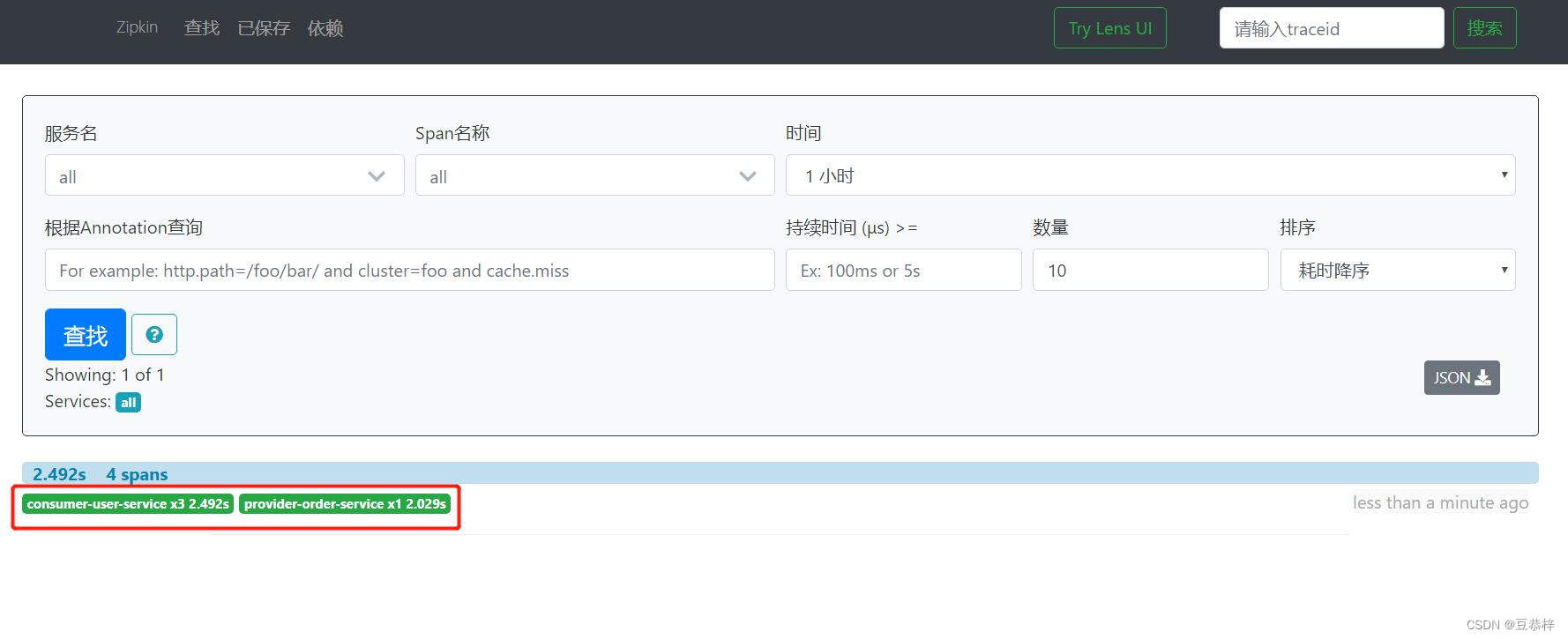
Task: Open the 已保存 nav tab
Action: (264, 28)
